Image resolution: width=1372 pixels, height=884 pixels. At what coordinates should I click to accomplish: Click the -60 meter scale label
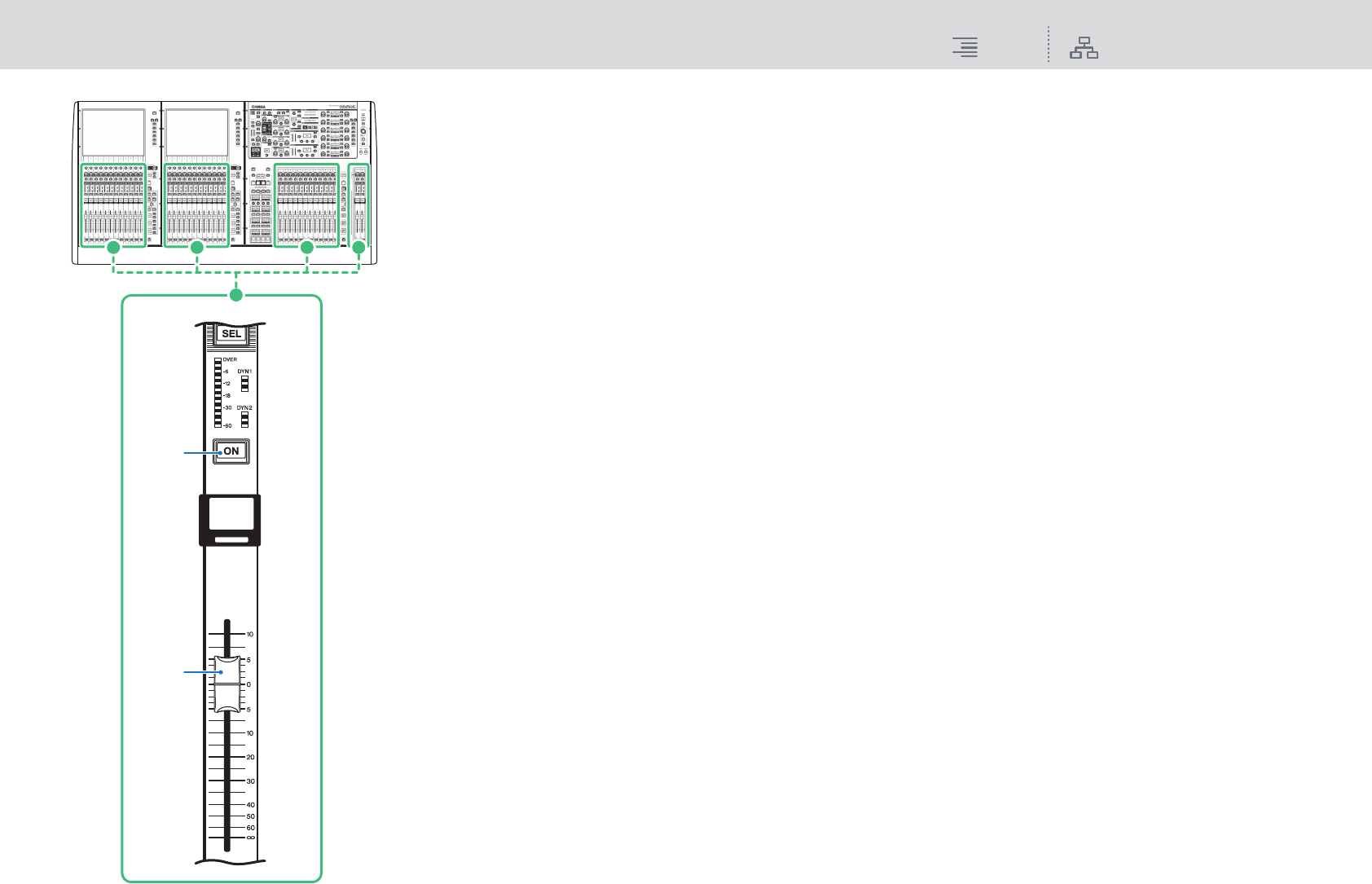228,425
